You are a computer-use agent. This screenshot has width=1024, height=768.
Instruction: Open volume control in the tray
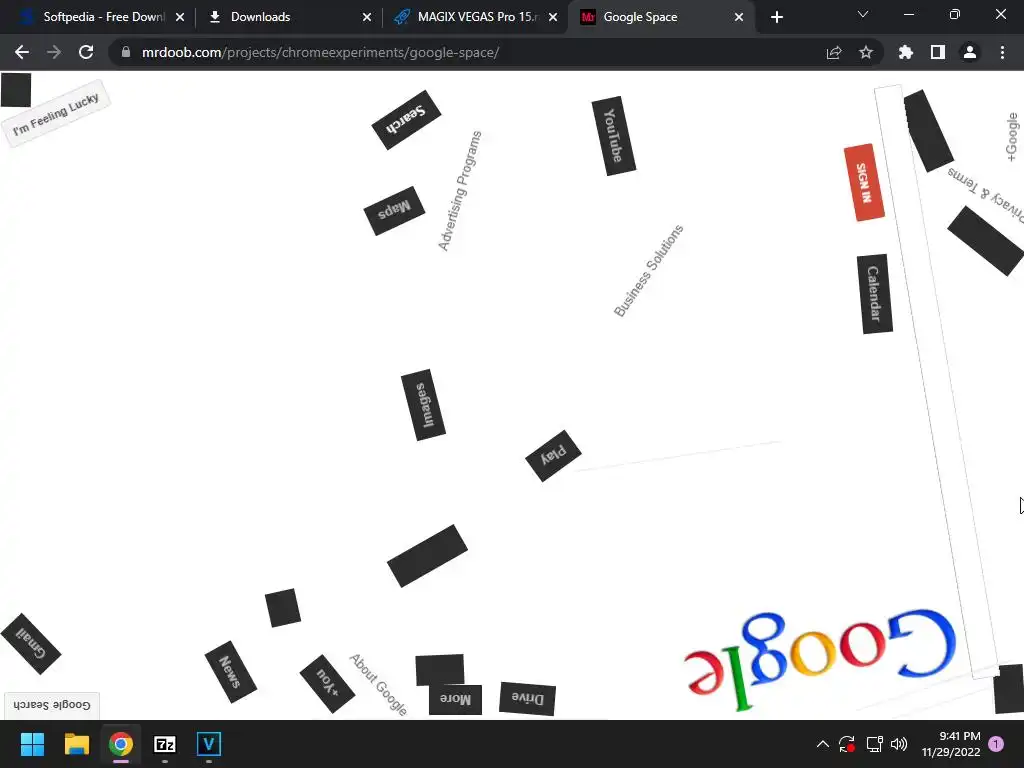pos(899,744)
